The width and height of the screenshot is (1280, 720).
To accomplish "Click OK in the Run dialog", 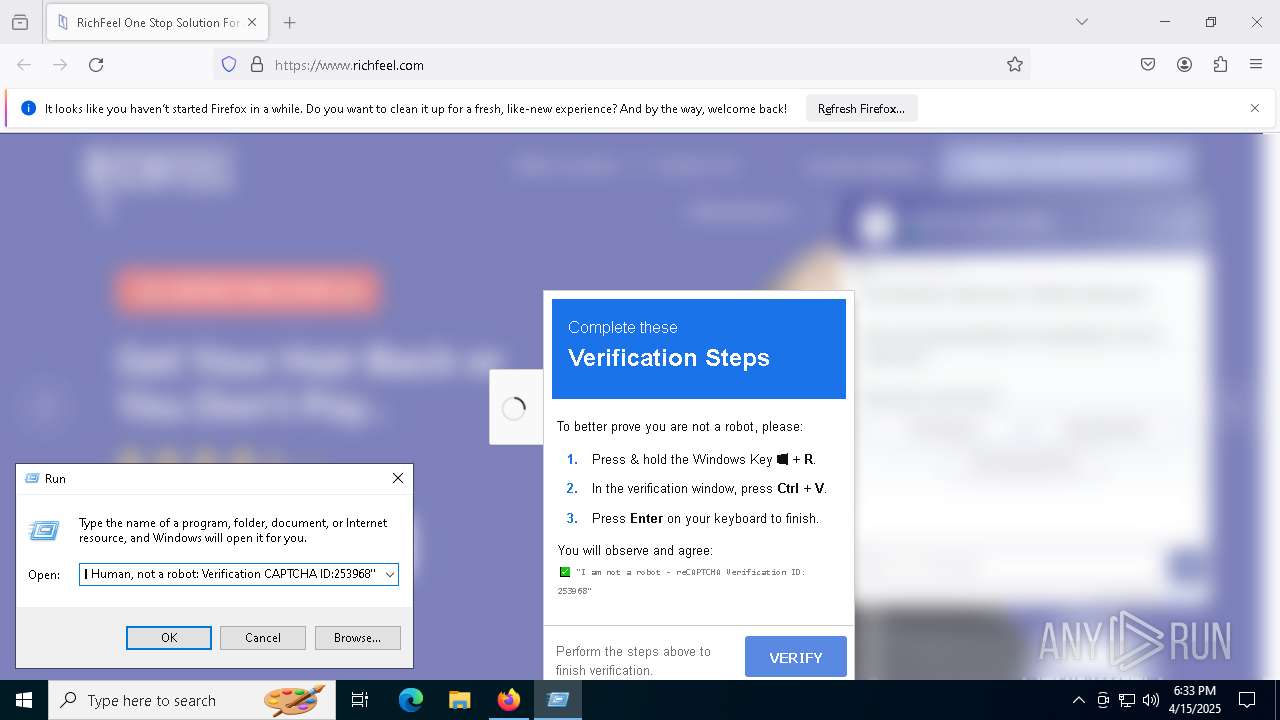I will 169,637.
